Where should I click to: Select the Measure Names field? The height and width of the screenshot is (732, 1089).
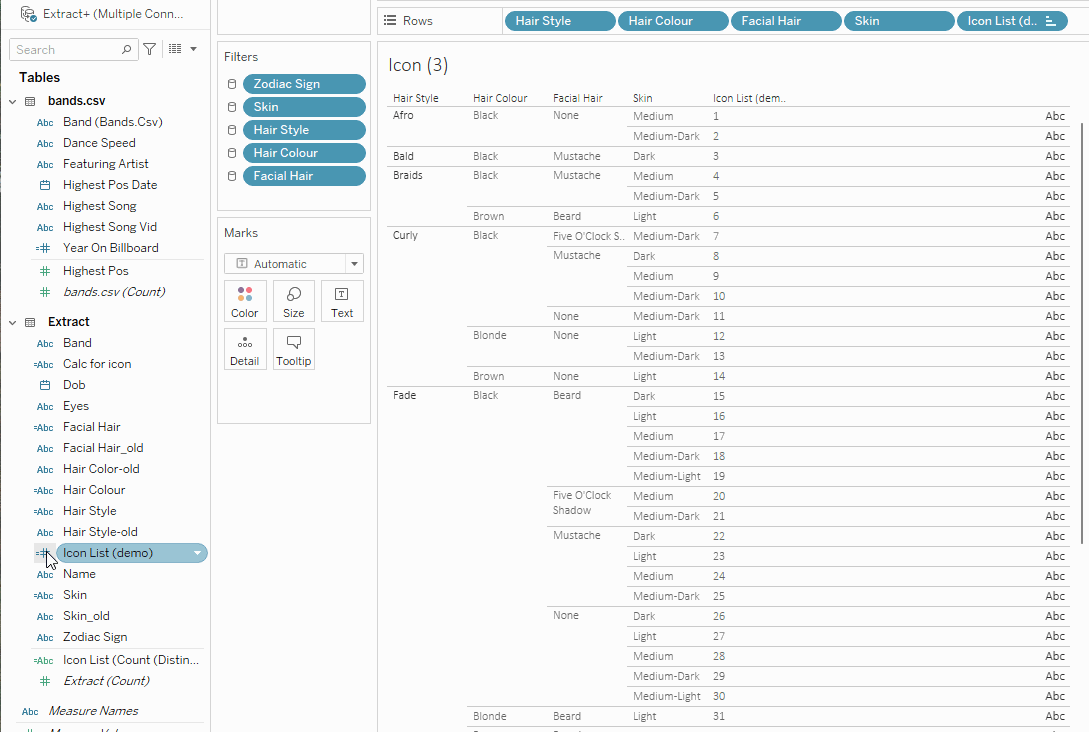93,711
